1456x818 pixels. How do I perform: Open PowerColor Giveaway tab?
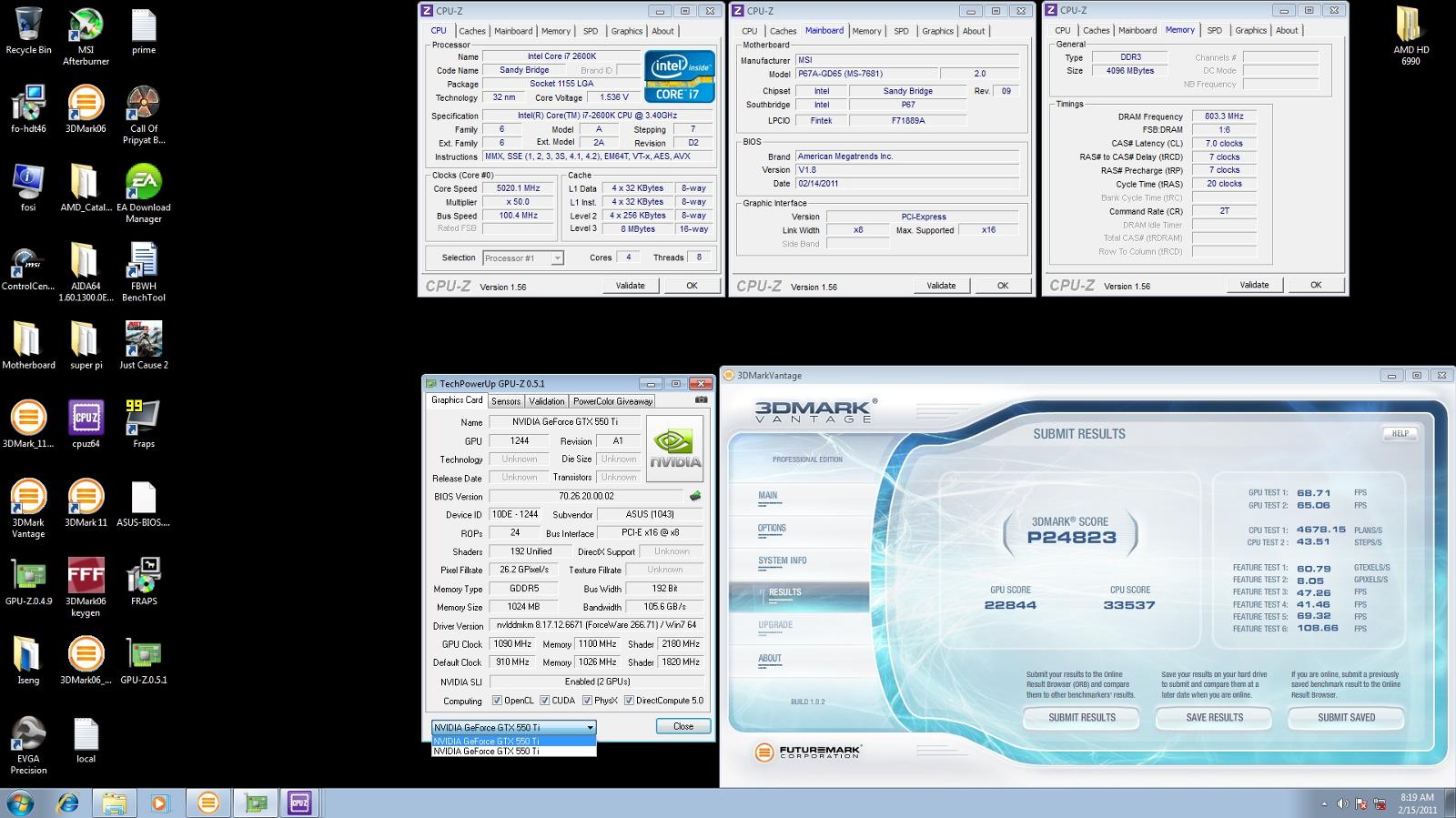coord(612,401)
